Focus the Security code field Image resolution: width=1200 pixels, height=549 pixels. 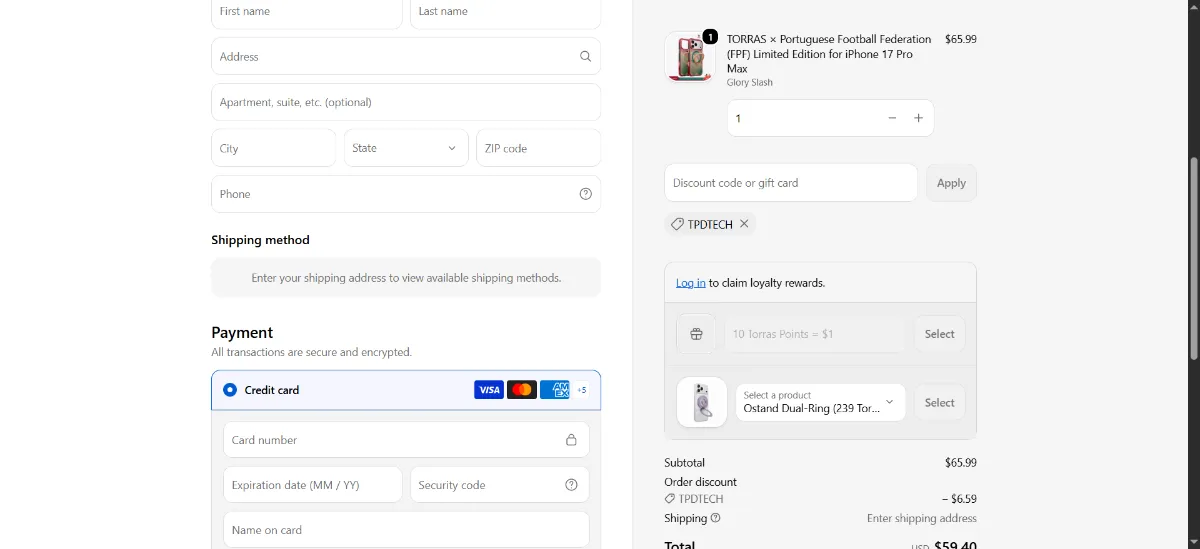pyautogui.click(x=499, y=485)
